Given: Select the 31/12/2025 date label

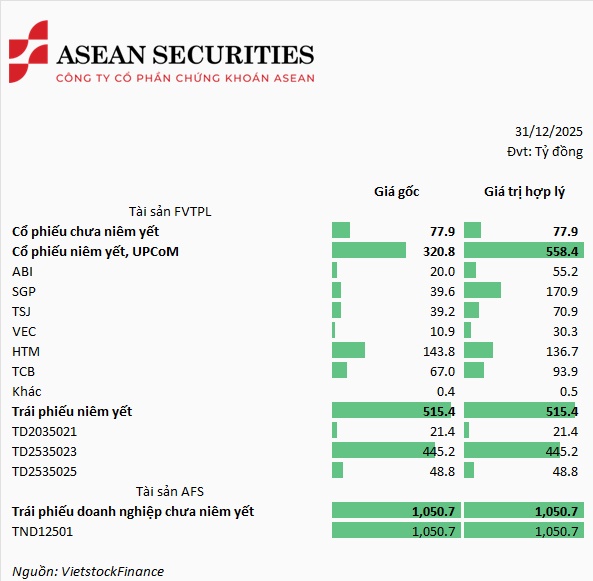Looking at the screenshot, I should point(548,132).
